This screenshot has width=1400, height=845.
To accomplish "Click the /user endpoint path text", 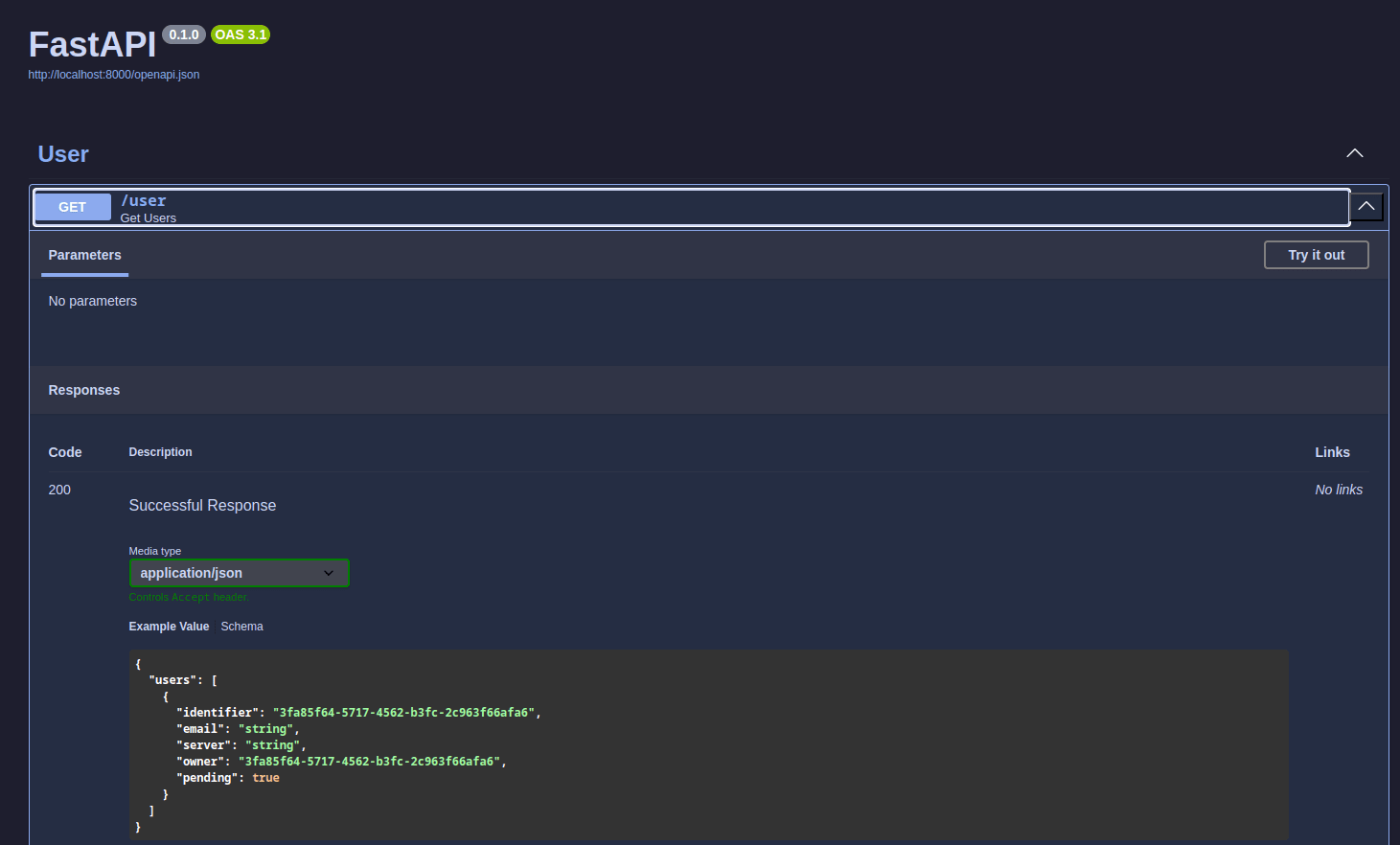I will click(x=143, y=200).
